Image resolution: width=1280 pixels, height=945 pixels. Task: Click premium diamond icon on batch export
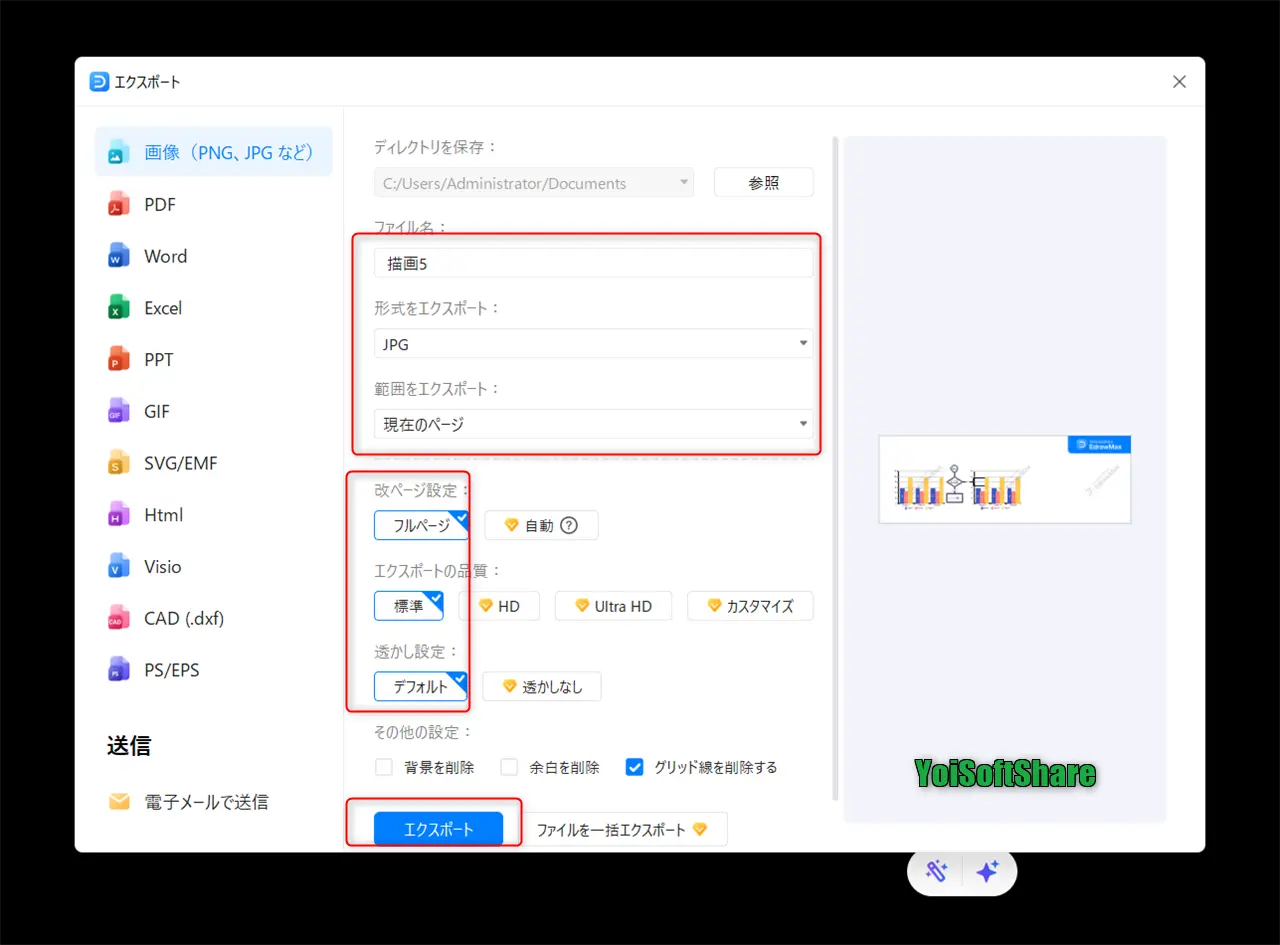[700, 829]
